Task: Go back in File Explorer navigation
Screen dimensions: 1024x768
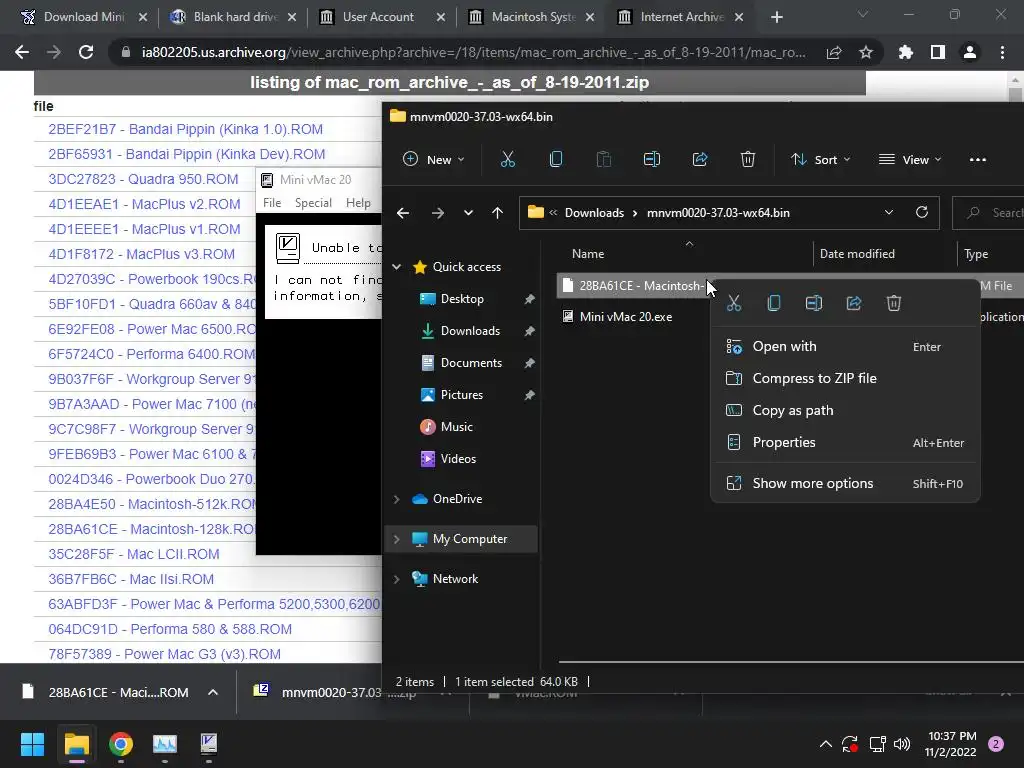Action: [403, 213]
